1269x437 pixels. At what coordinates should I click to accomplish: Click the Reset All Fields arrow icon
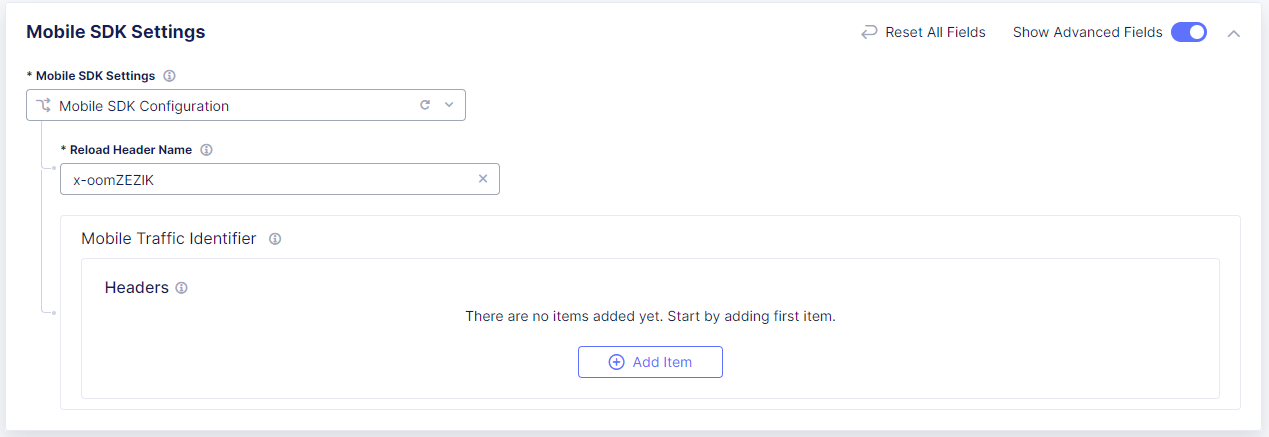pyautogui.click(x=869, y=33)
